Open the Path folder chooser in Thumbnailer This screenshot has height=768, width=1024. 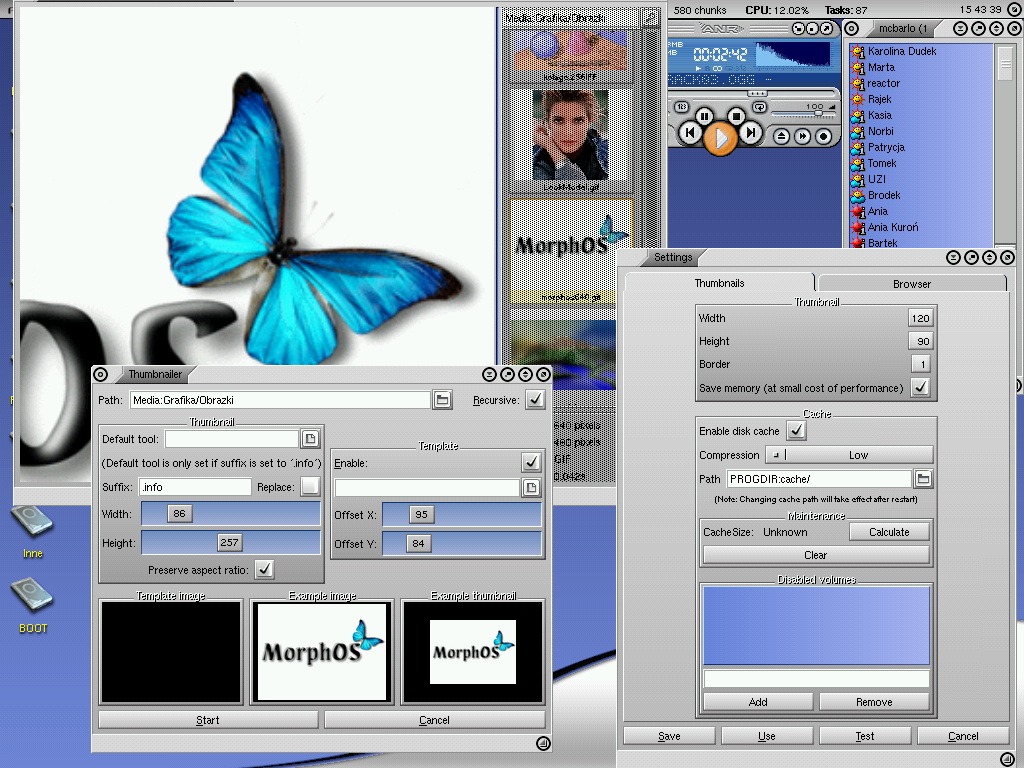click(442, 400)
